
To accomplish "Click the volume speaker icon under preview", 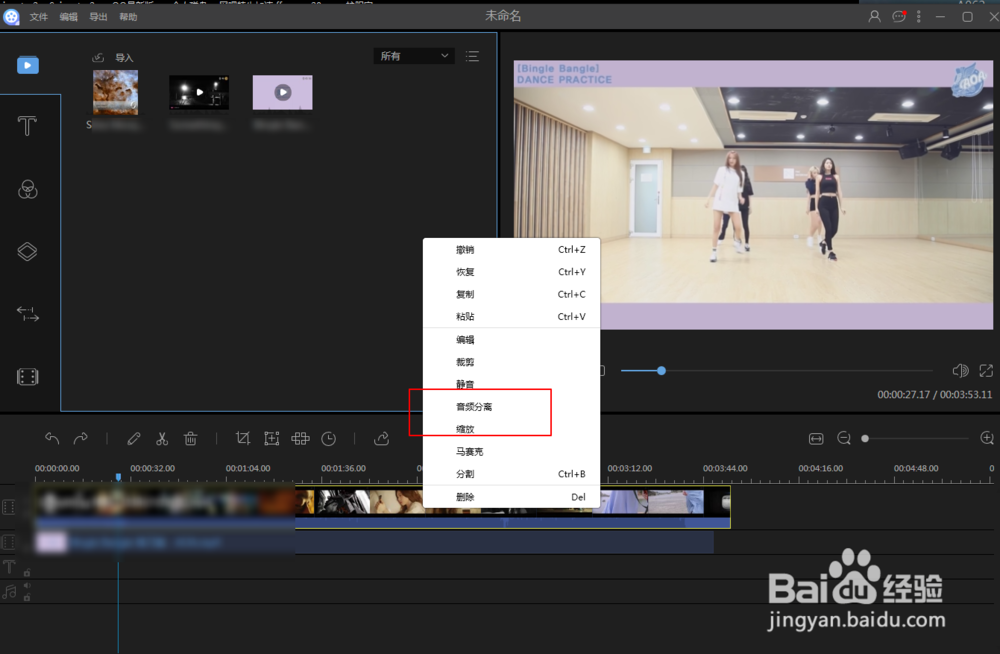I will [960, 371].
